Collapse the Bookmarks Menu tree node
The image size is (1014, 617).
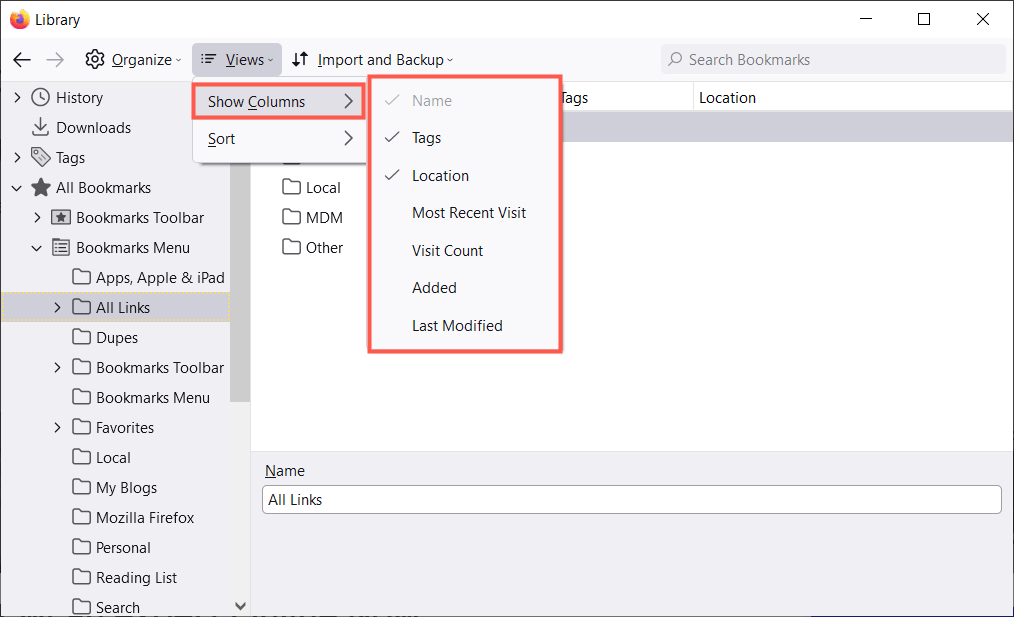point(37,248)
